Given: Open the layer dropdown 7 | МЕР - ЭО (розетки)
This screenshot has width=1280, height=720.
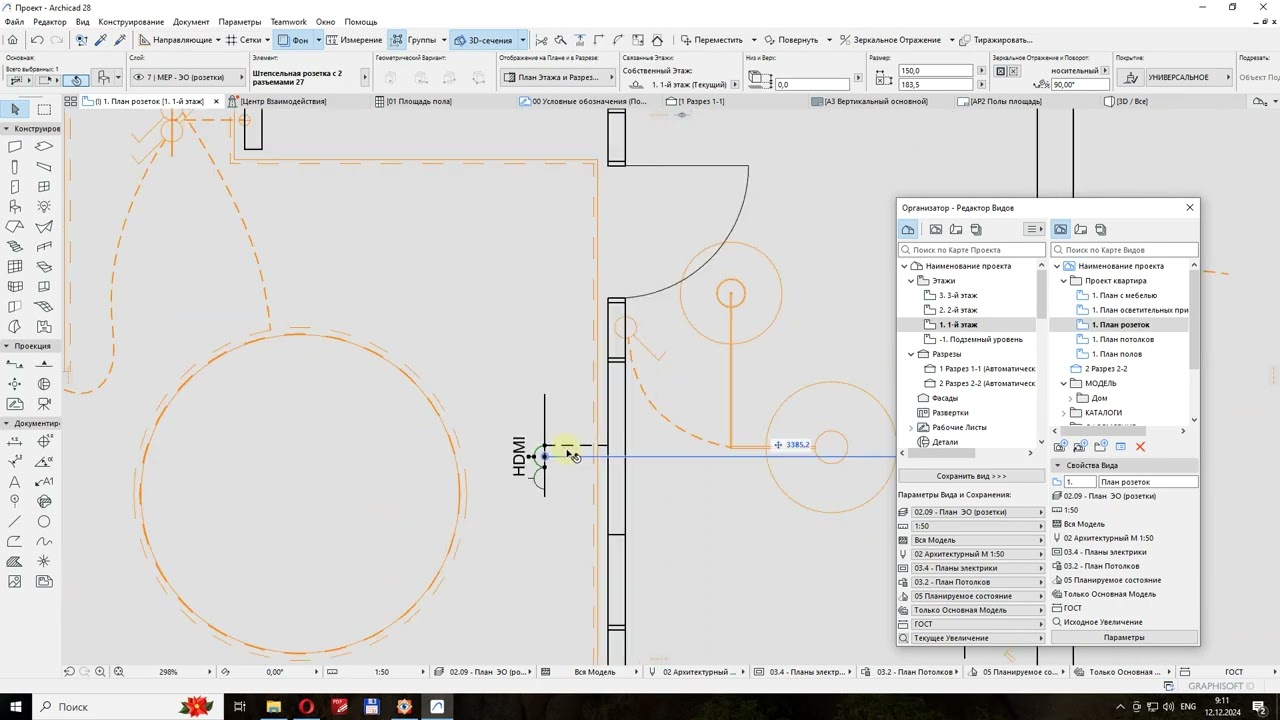Looking at the screenshot, I should tap(188, 77).
